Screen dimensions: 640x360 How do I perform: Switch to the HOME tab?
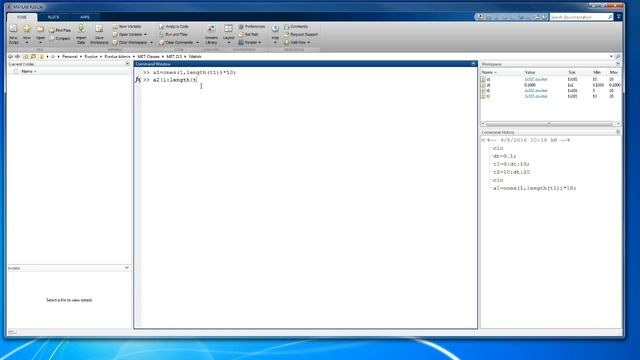coord(22,17)
